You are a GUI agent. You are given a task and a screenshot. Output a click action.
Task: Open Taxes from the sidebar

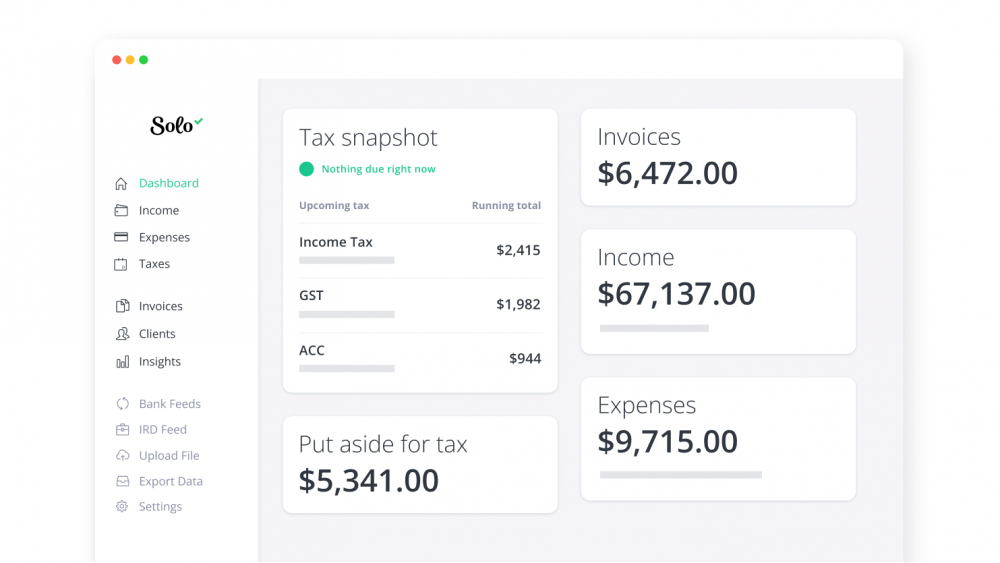[154, 264]
